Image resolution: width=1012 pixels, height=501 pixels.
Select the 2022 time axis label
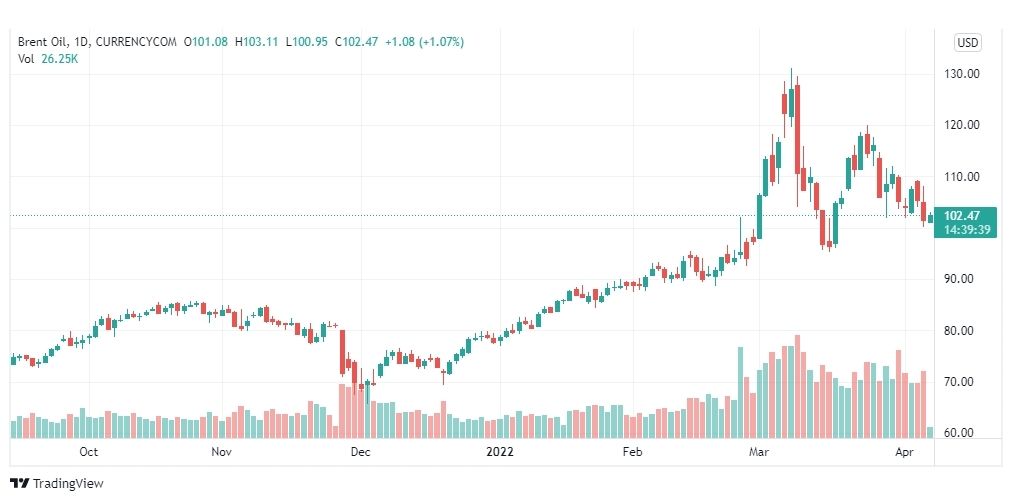click(500, 452)
